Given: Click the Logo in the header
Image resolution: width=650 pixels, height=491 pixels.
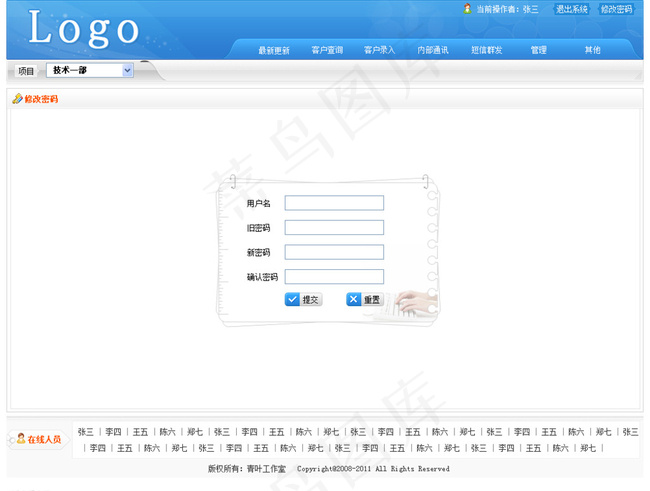Looking at the screenshot, I should click(85, 29).
